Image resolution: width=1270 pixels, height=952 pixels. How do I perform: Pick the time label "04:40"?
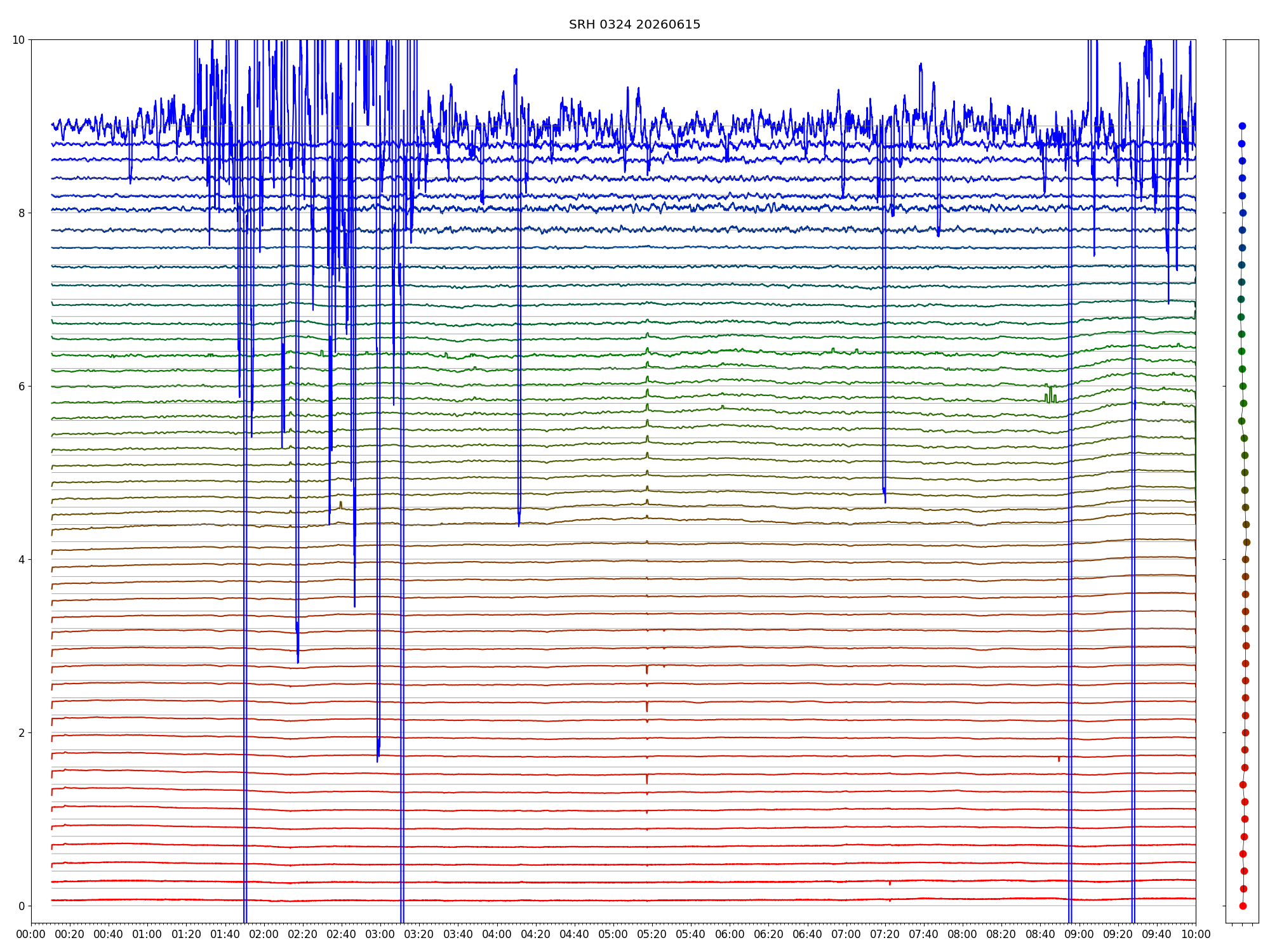click(x=575, y=935)
